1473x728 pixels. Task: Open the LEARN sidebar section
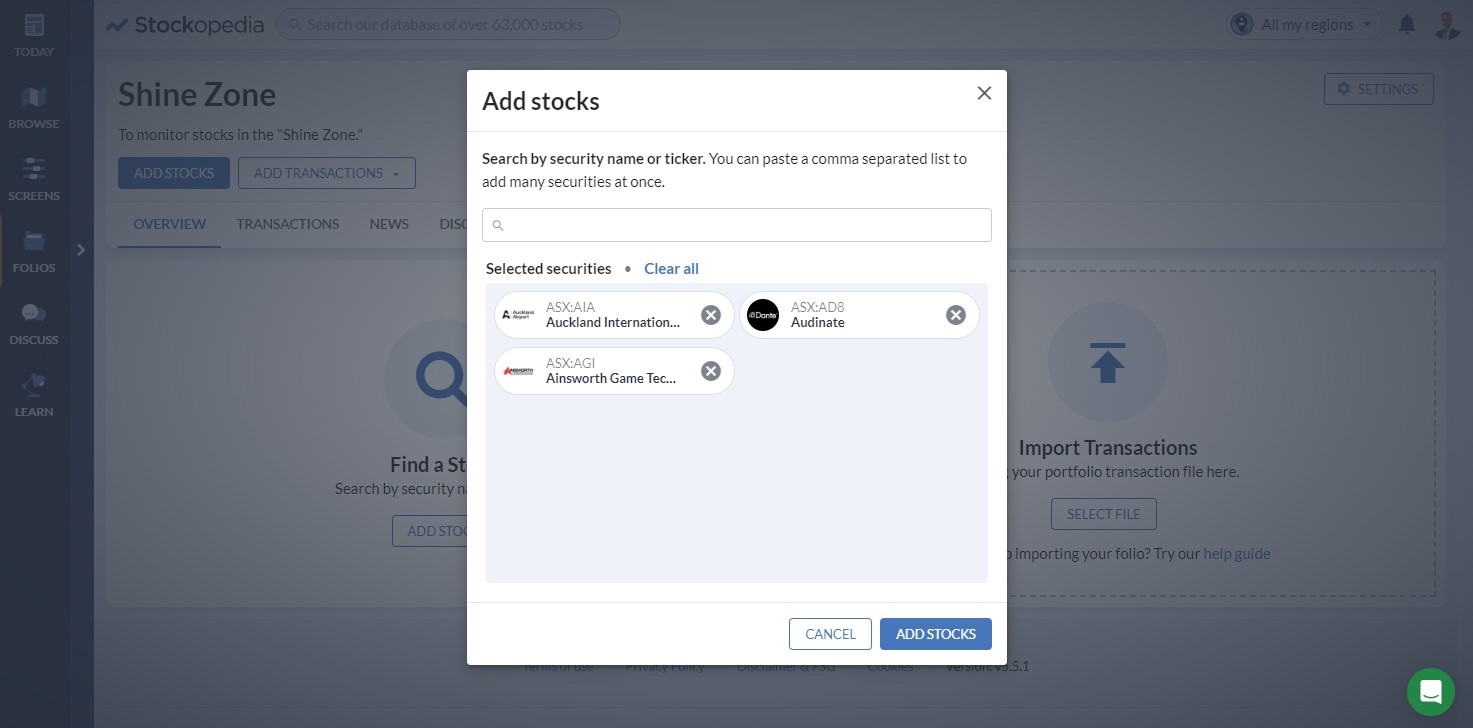tap(34, 395)
